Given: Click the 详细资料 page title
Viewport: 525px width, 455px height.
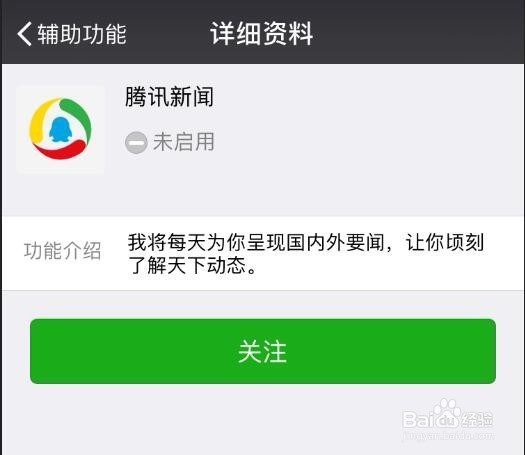Looking at the screenshot, I should pyautogui.click(x=261, y=33).
